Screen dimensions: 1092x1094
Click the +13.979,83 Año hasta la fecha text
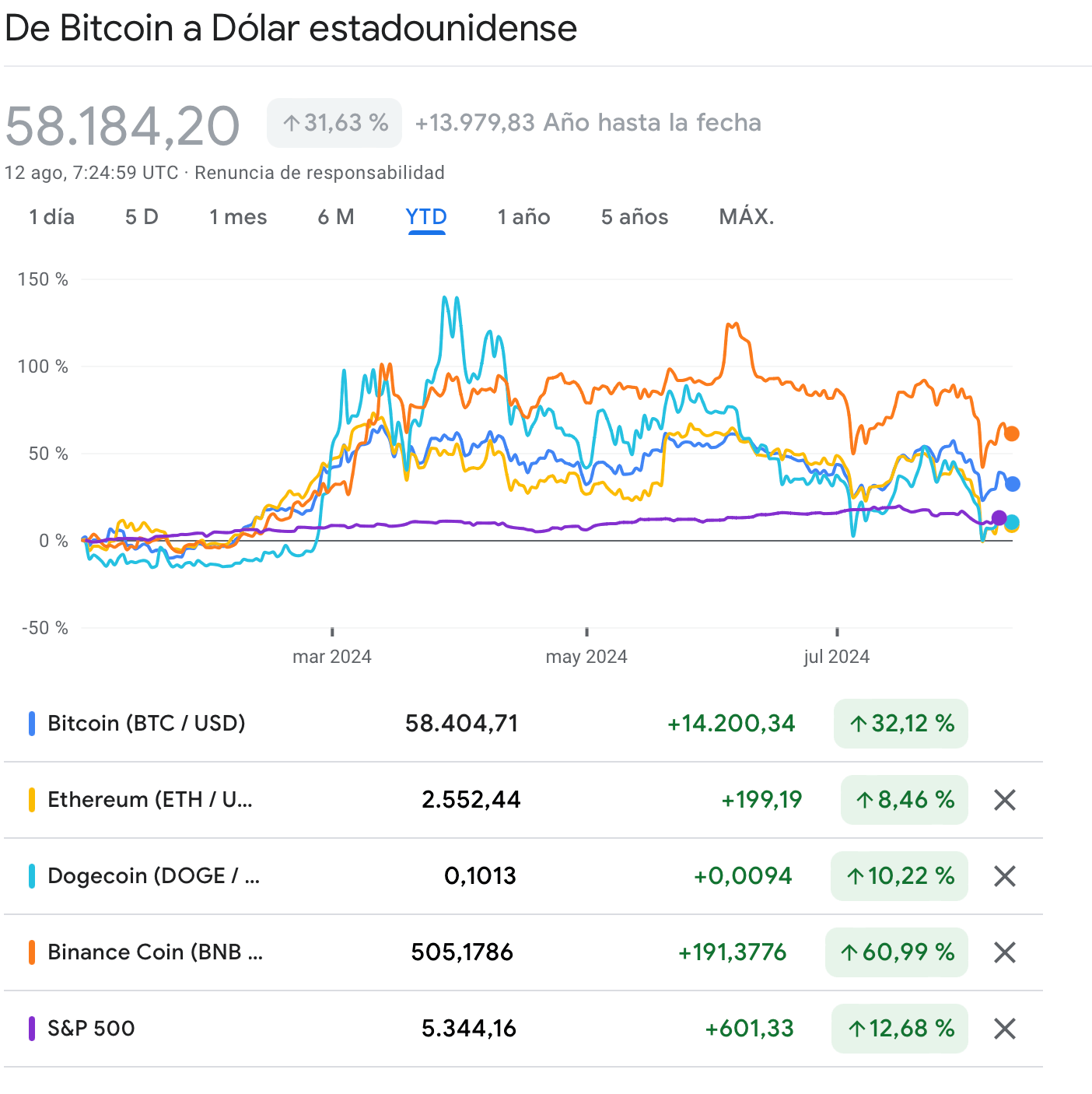click(x=588, y=123)
